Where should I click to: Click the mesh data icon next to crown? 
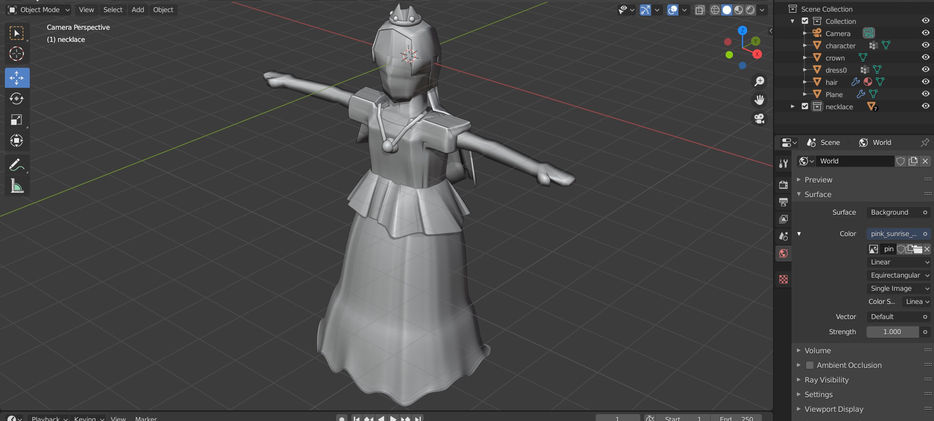[x=863, y=58]
